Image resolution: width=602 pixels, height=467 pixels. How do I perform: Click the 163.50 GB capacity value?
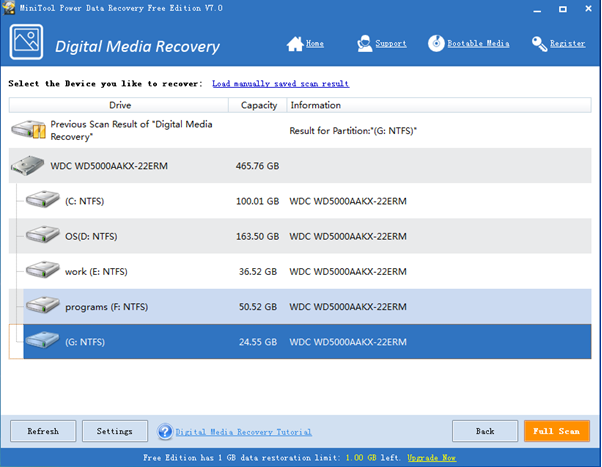pos(257,237)
